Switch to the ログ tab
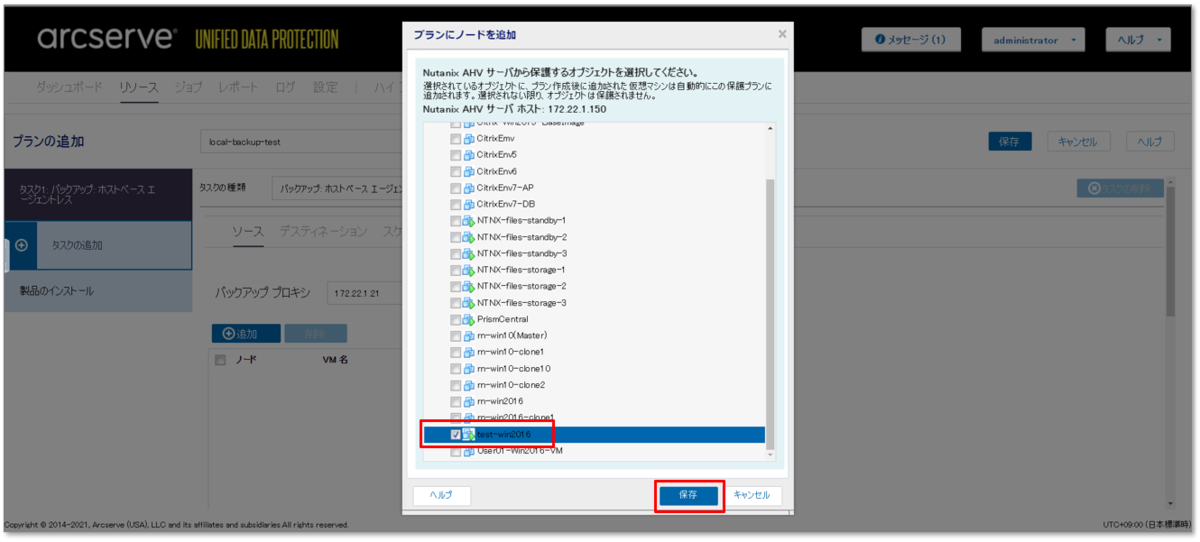Image resolution: width=1200 pixels, height=542 pixels. coord(285,87)
